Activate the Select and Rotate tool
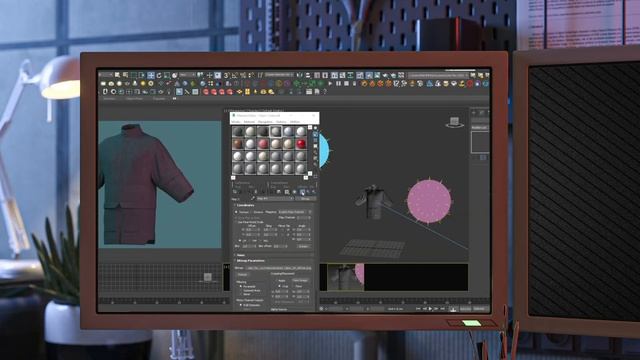The height and width of the screenshot is (360, 640). point(159,75)
